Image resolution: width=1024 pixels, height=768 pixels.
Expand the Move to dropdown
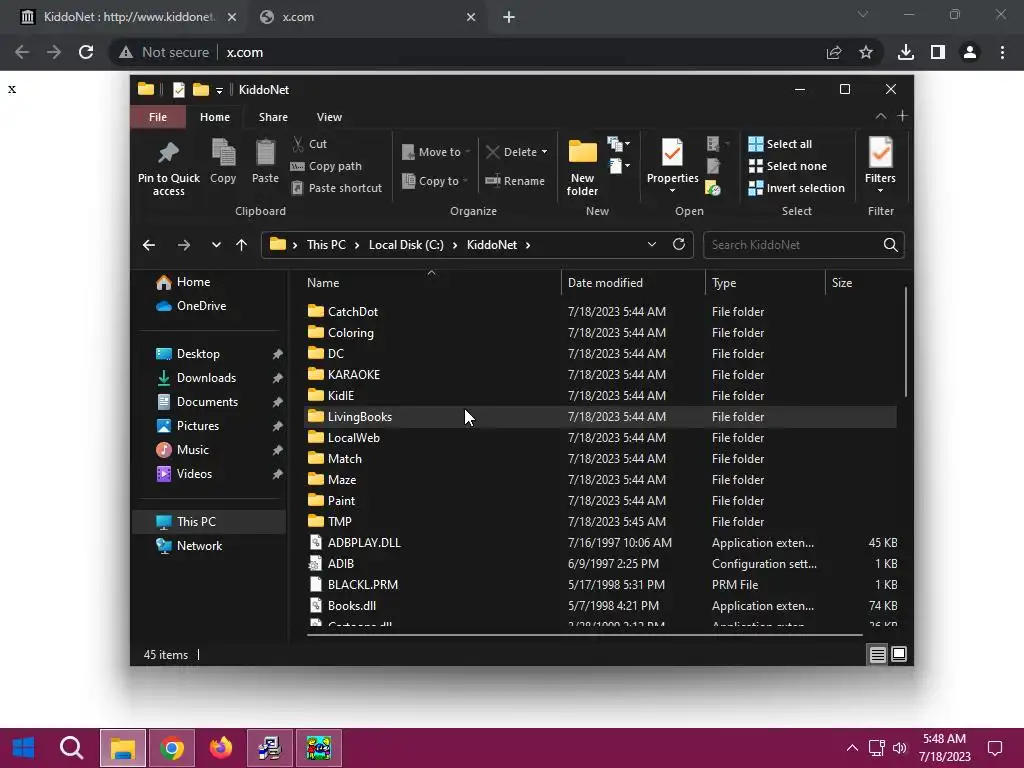pos(468,152)
